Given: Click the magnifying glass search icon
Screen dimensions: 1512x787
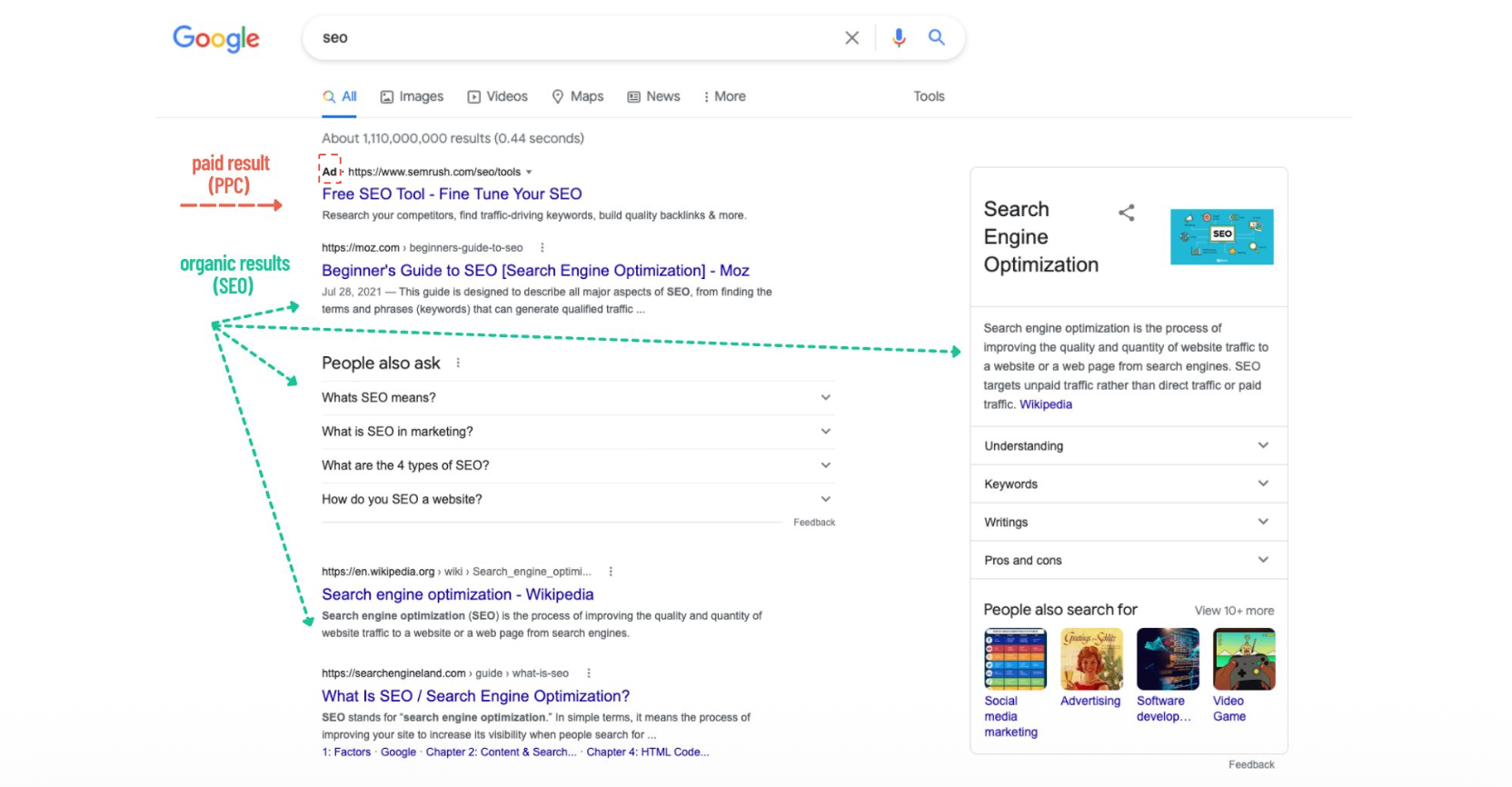Looking at the screenshot, I should (x=936, y=38).
